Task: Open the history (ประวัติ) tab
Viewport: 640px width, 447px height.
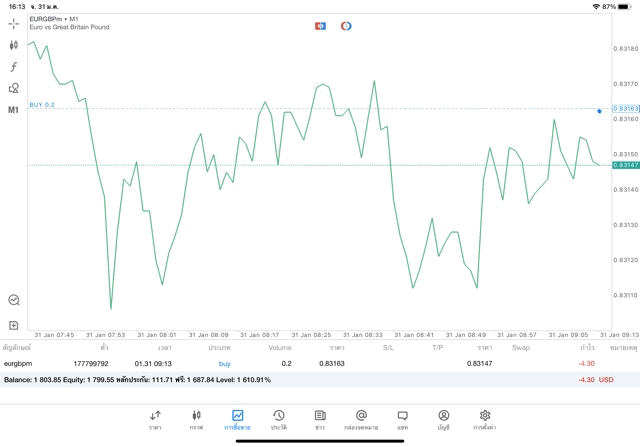Action: 279,419
